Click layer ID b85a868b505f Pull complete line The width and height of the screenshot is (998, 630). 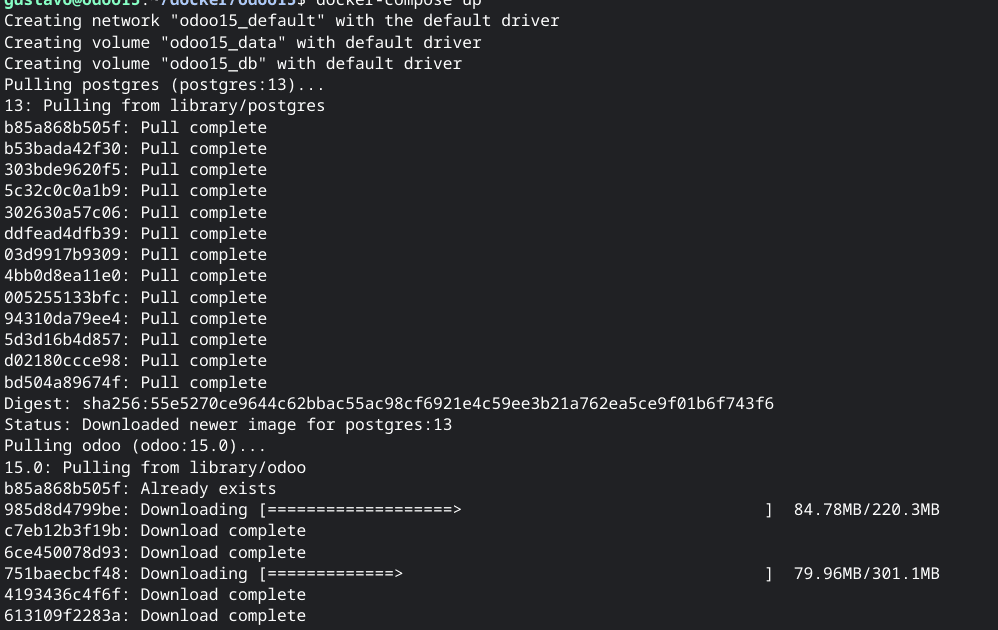coord(136,127)
